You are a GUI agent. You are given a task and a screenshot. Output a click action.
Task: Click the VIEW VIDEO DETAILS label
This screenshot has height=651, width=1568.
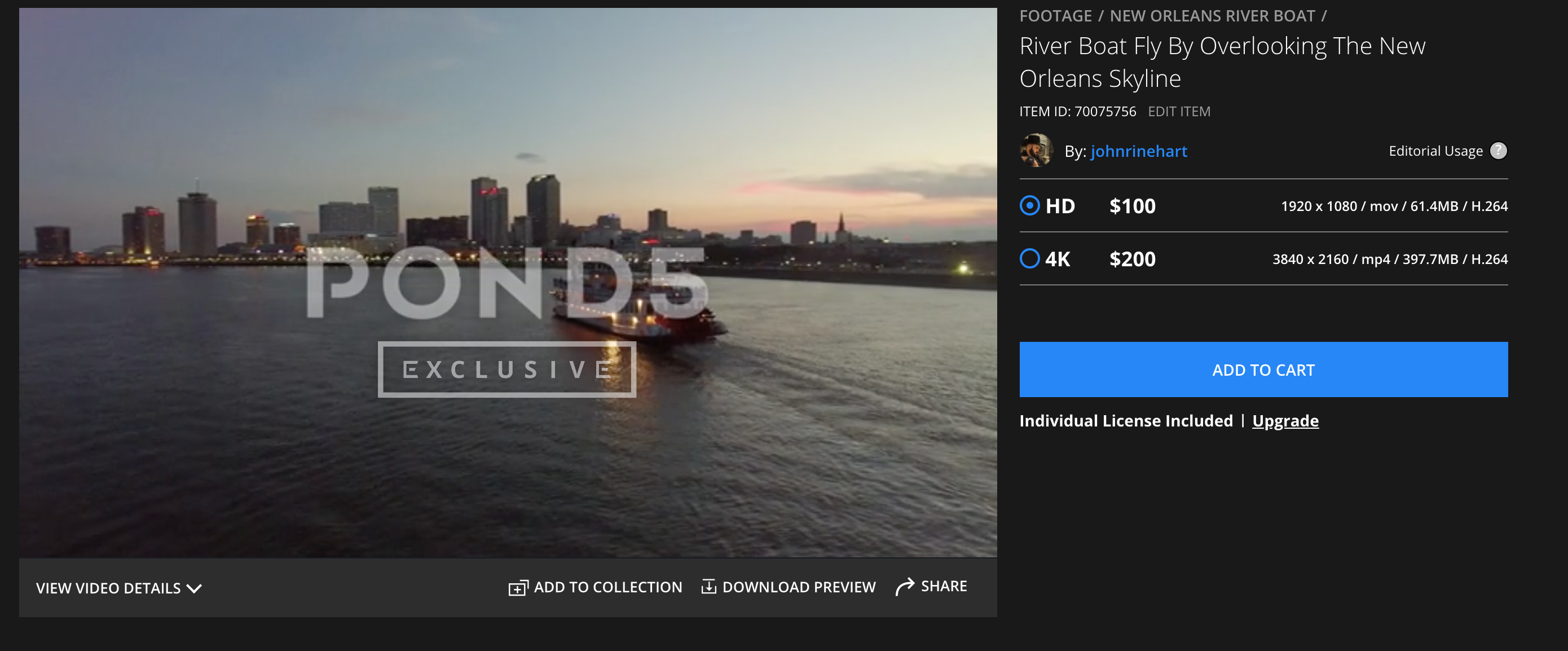pyautogui.click(x=108, y=588)
